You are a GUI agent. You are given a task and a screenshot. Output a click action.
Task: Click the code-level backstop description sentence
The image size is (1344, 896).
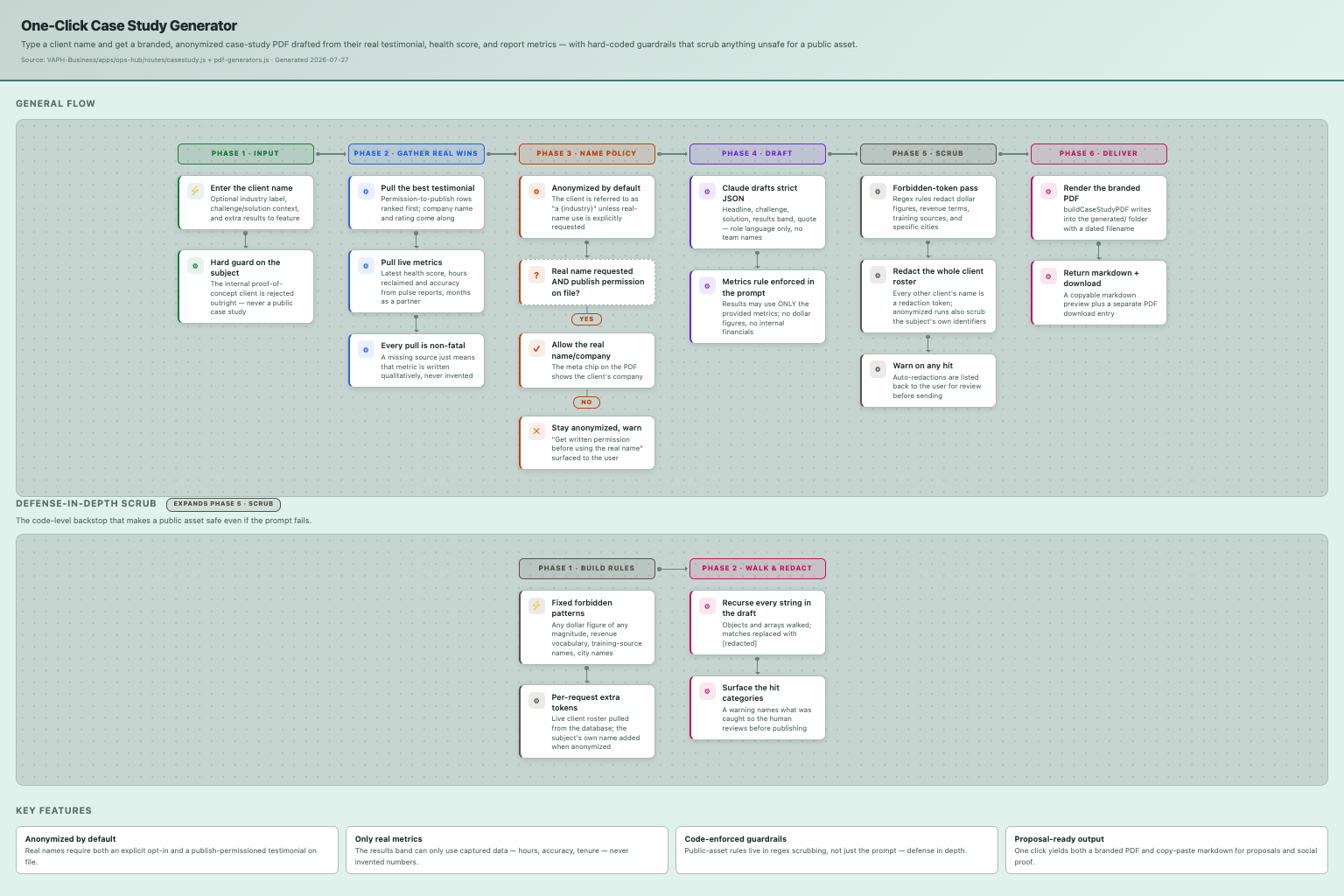pyautogui.click(x=164, y=521)
